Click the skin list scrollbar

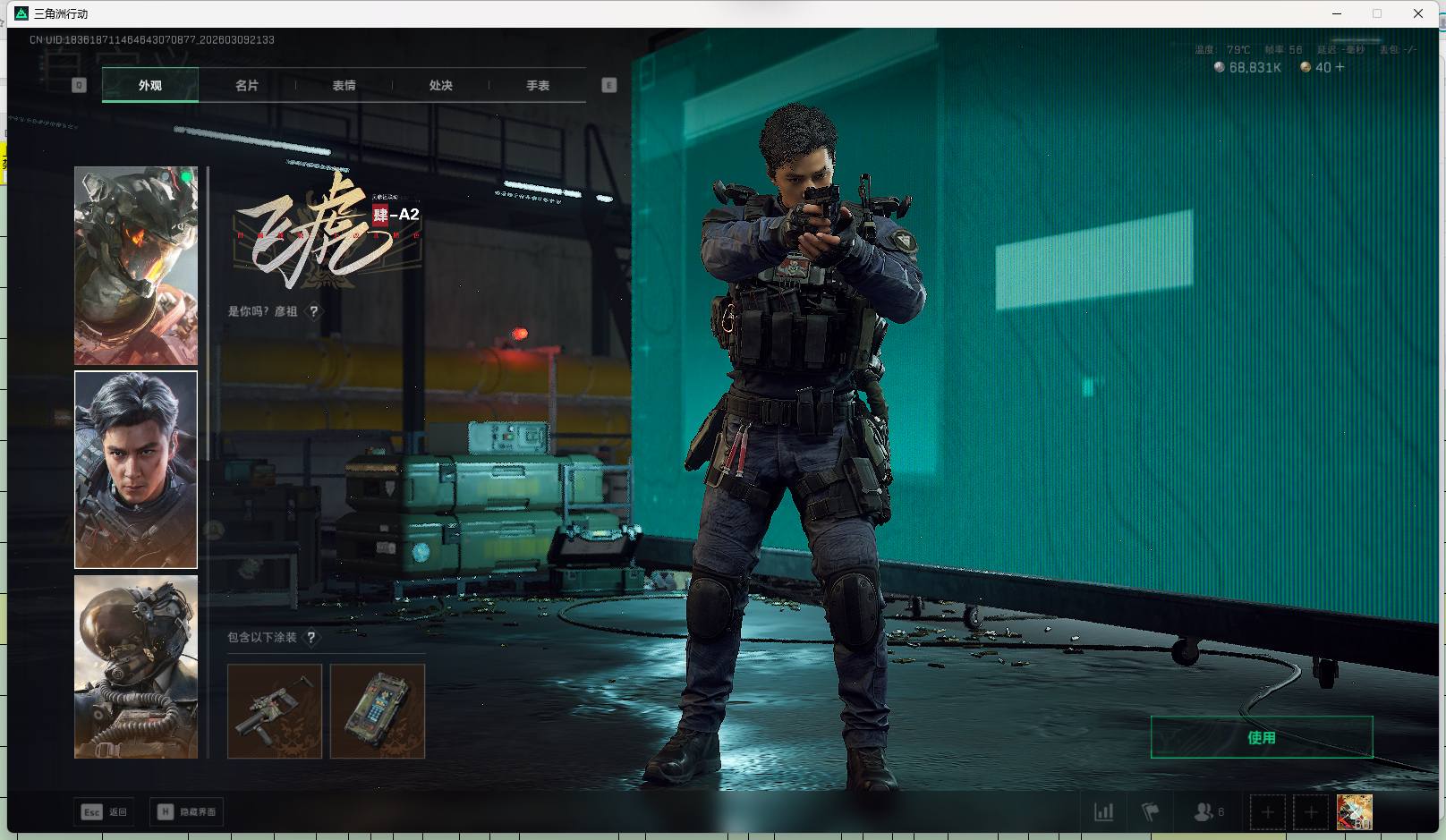(208, 313)
